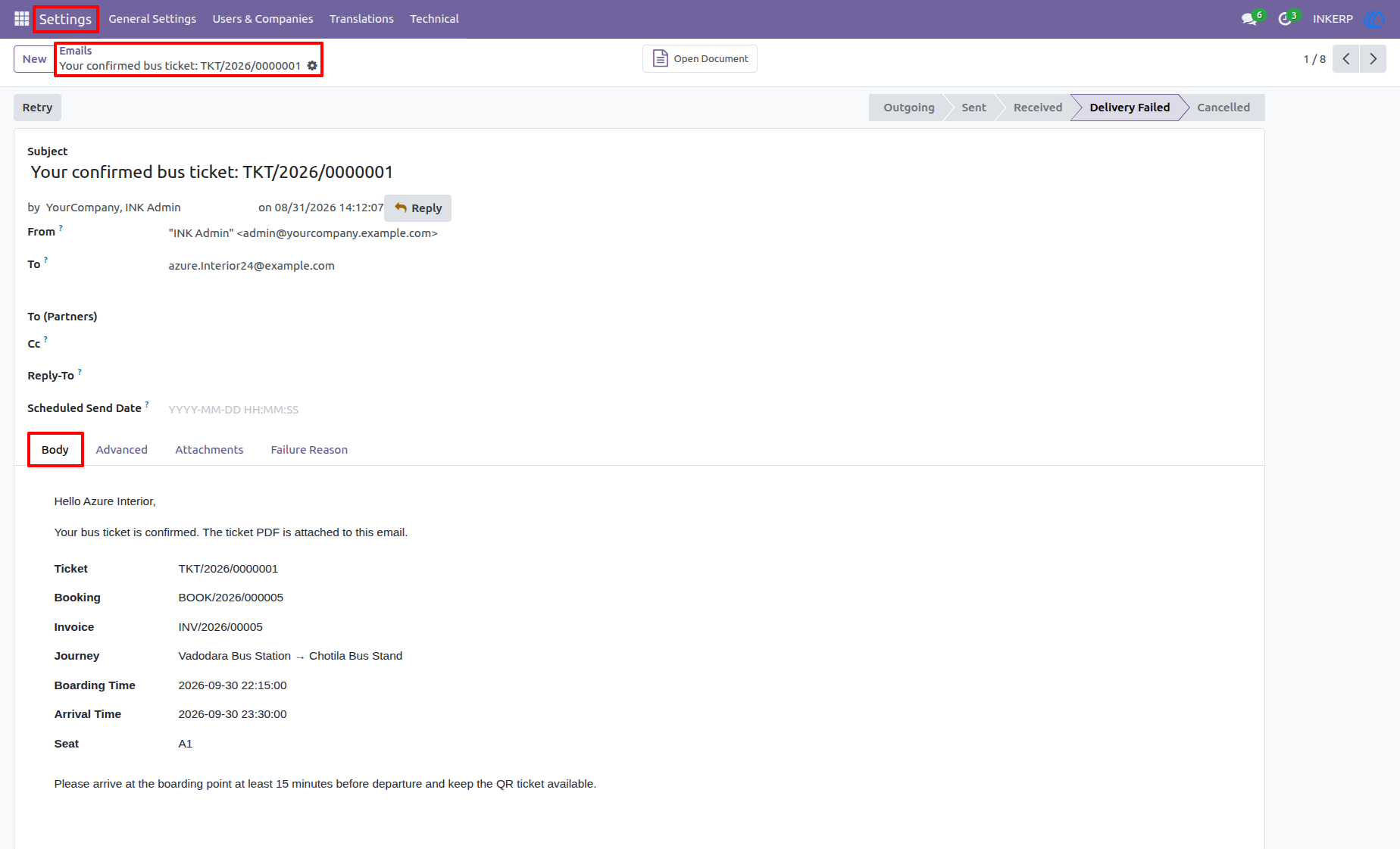
Task: Open the Technical menu
Action: [x=434, y=19]
